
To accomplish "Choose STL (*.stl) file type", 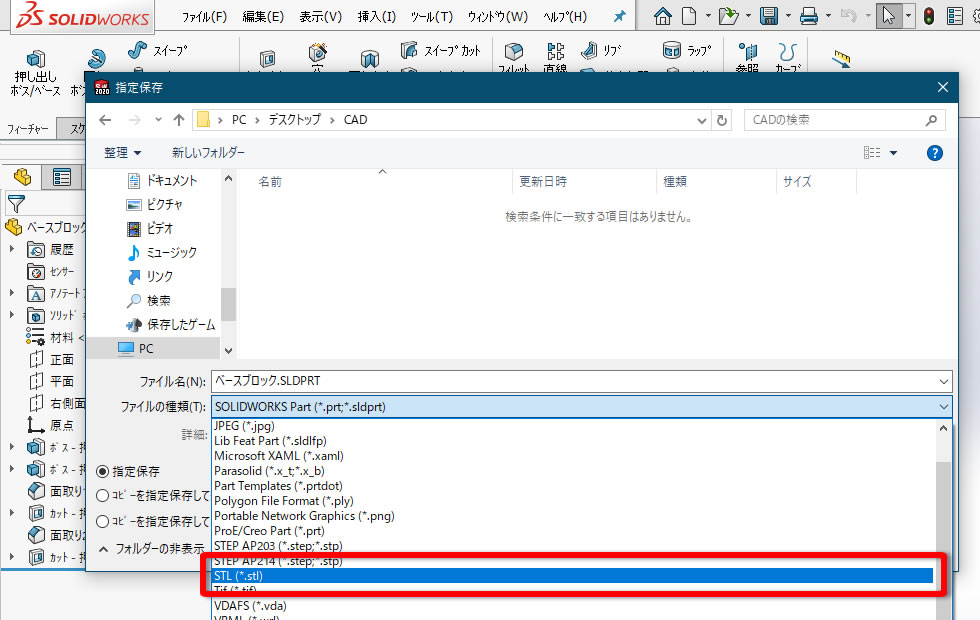I will pos(573,576).
